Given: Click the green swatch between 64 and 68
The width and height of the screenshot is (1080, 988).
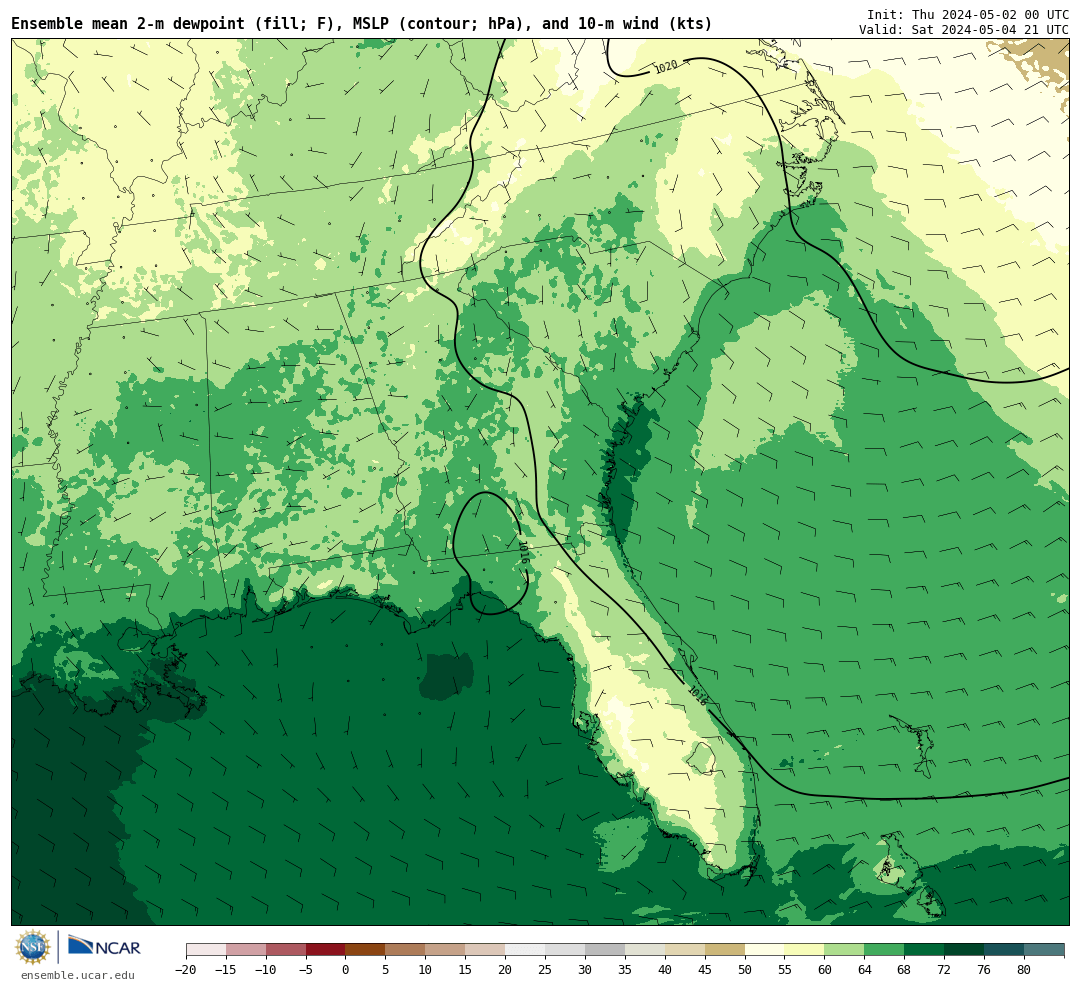Looking at the screenshot, I should (x=885, y=949).
